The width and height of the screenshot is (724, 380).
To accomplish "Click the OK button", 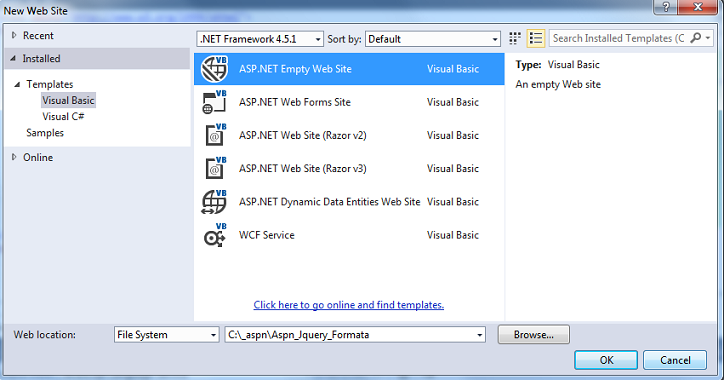I will [x=606, y=360].
